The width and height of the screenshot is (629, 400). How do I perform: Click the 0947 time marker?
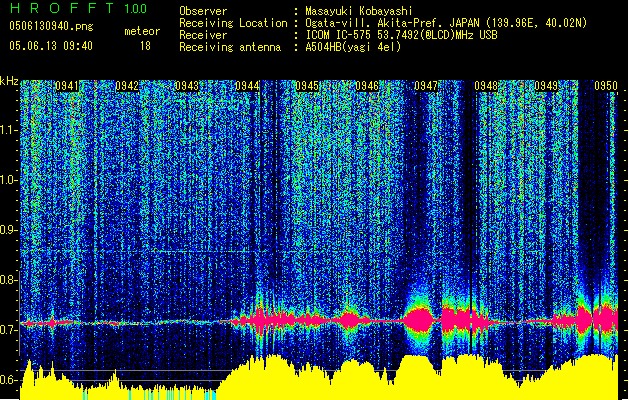pyautogui.click(x=426, y=86)
